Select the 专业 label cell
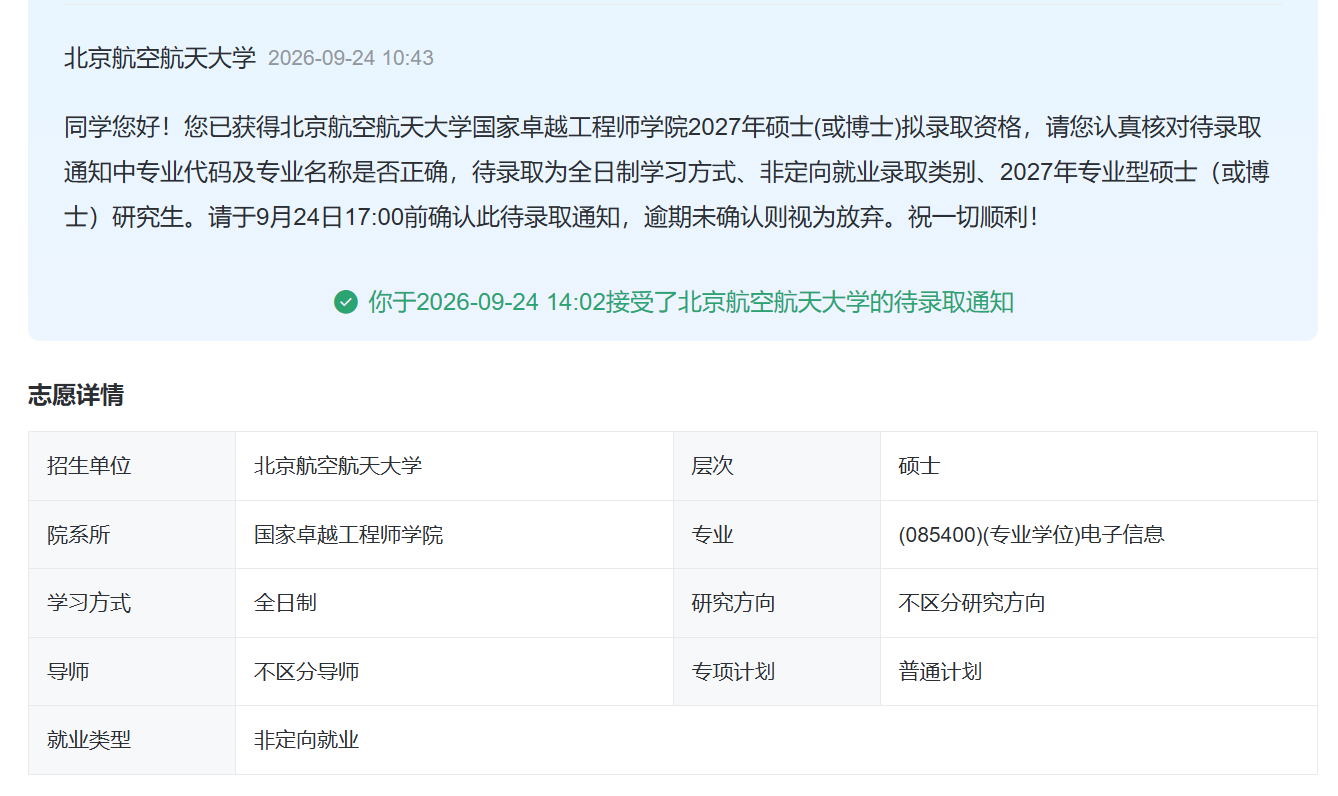 777,535
